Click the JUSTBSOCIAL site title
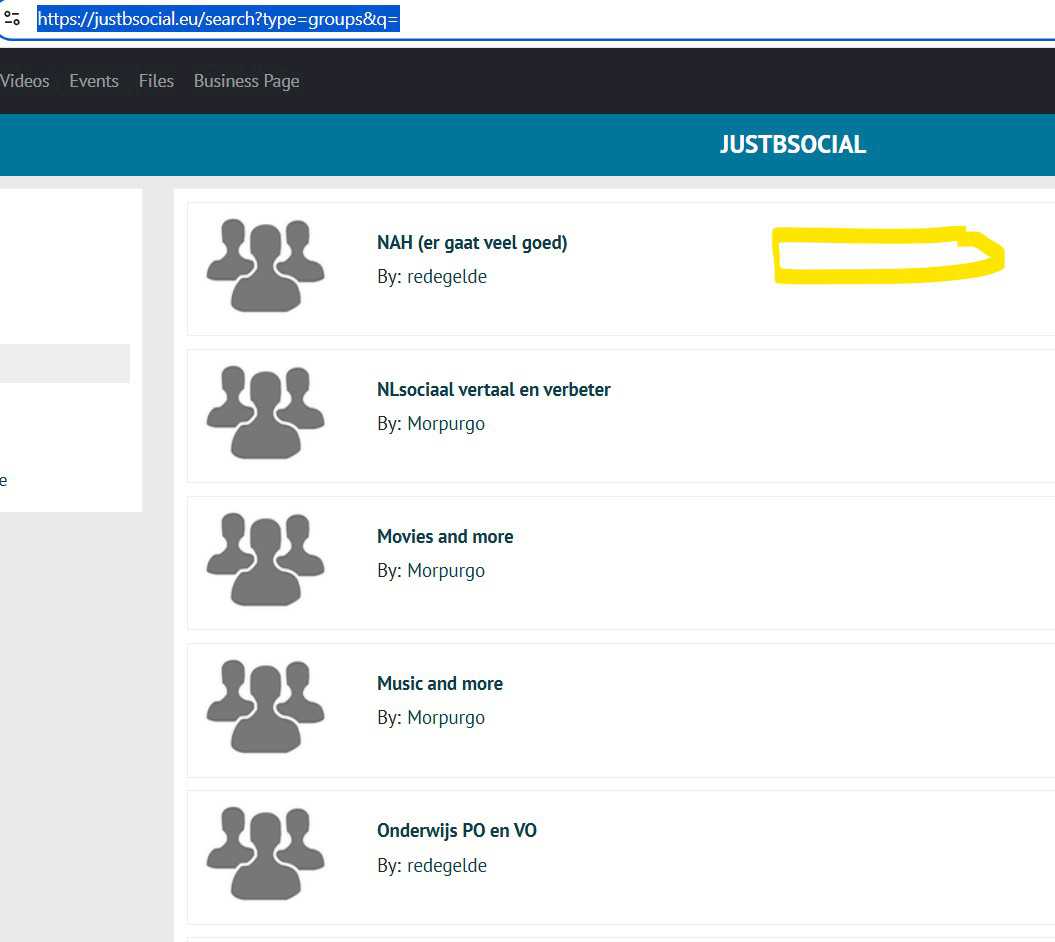The width and height of the screenshot is (1055, 942). point(793,145)
